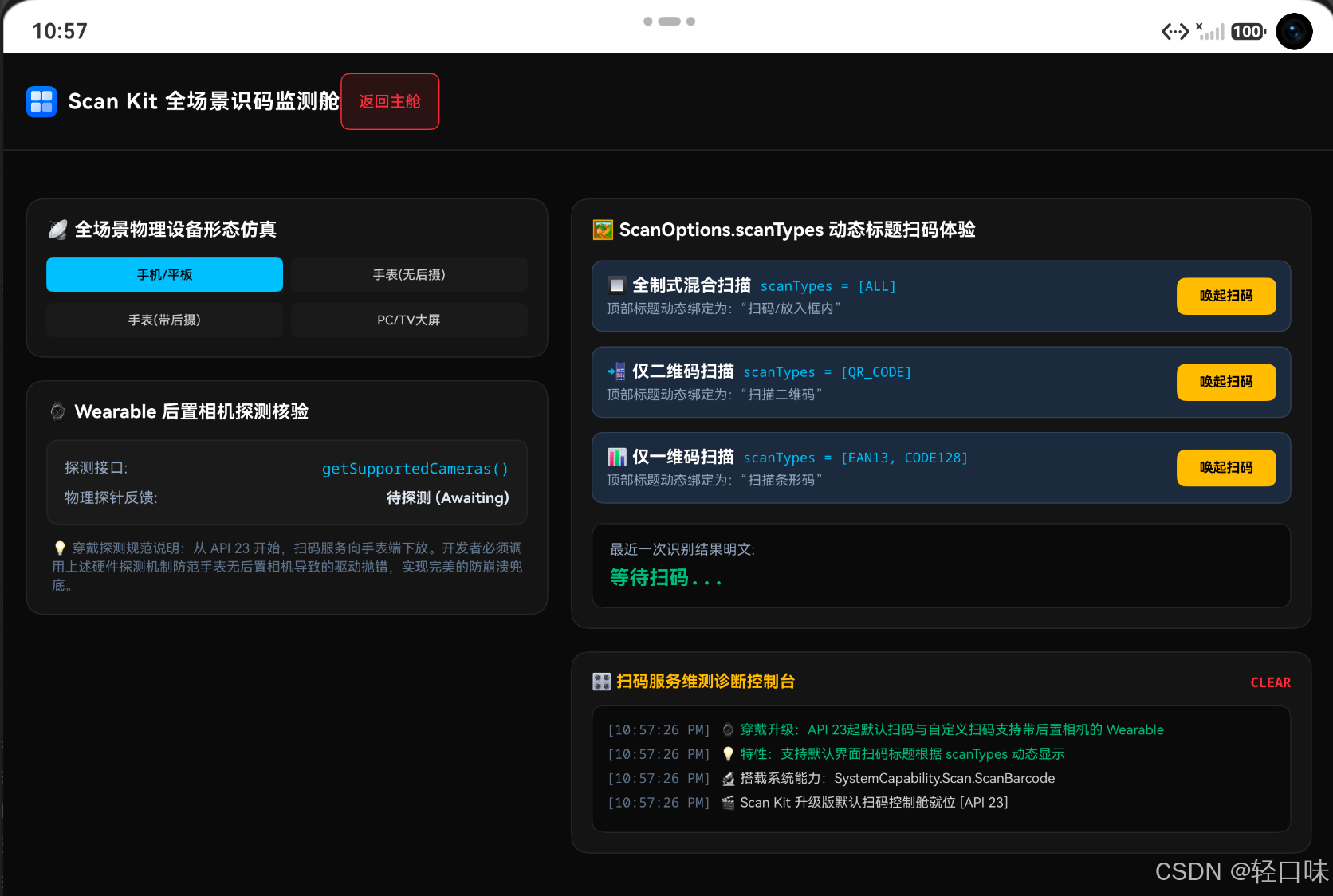Click the 待探测 (Awaiting) status value
Screen dimensions: 1333x896
pyautogui.click(x=447, y=497)
